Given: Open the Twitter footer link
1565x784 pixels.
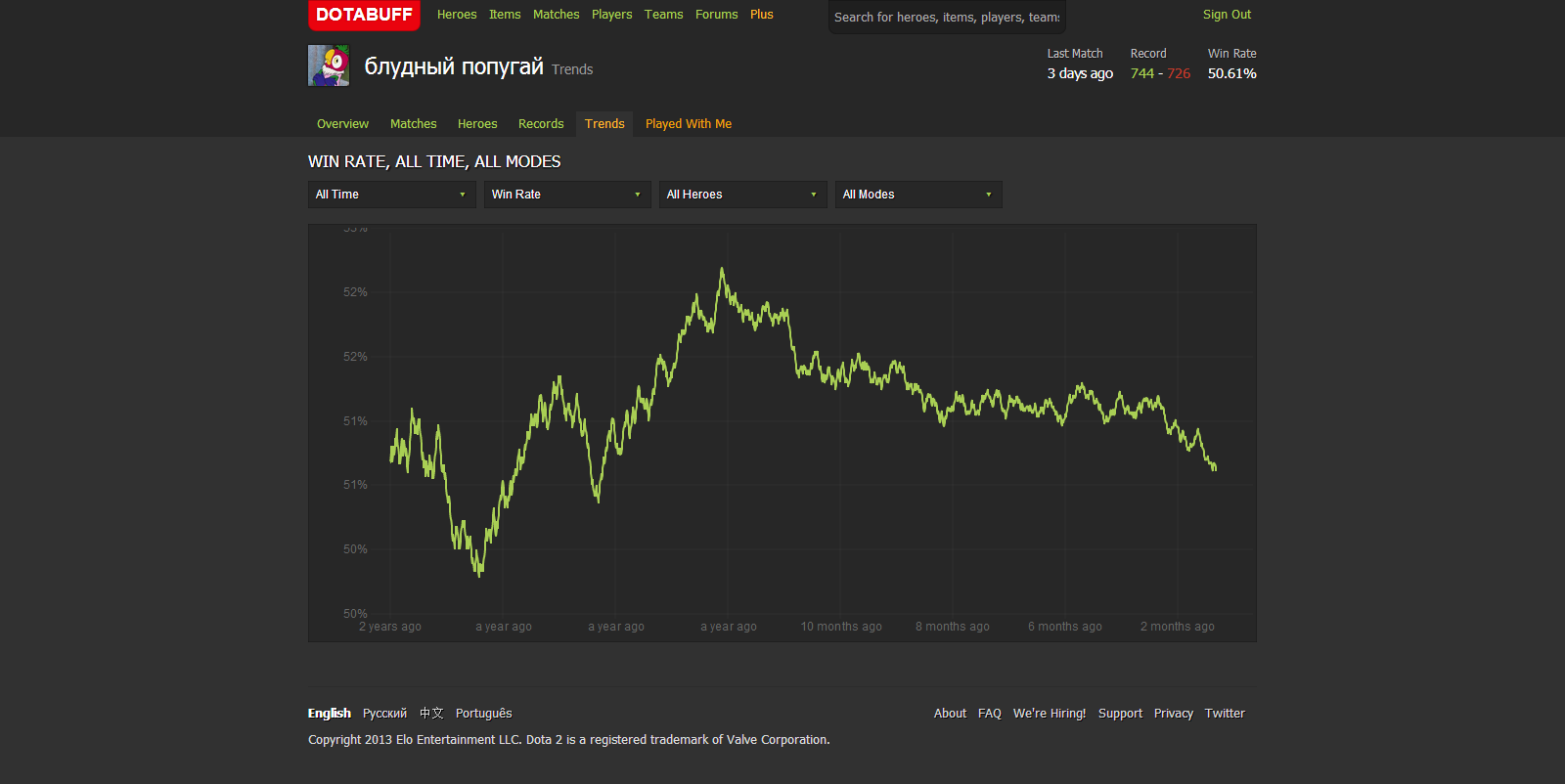Looking at the screenshot, I should click(1225, 714).
